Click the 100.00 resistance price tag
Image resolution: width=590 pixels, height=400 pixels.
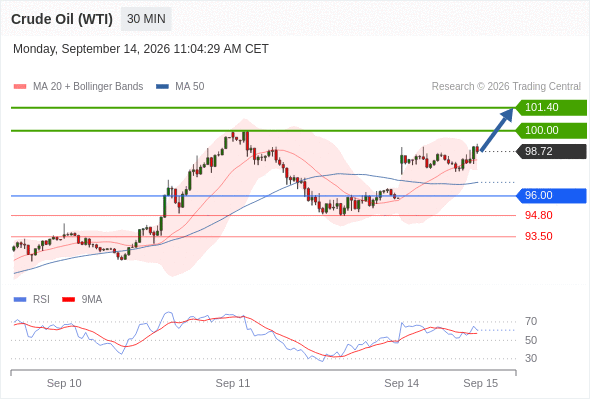(x=551, y=131)
